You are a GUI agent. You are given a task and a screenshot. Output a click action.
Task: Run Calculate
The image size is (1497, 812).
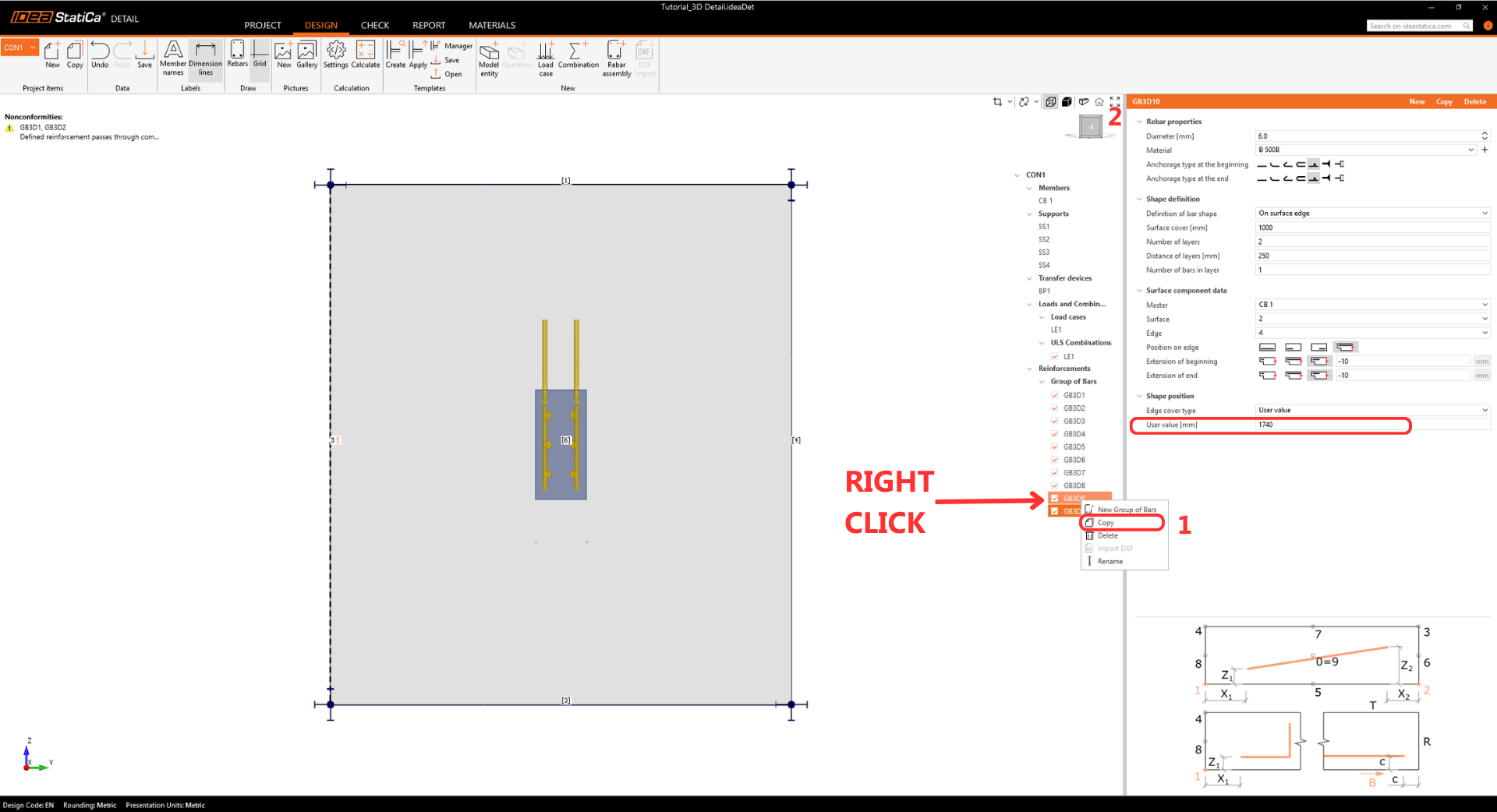[366, 55]
